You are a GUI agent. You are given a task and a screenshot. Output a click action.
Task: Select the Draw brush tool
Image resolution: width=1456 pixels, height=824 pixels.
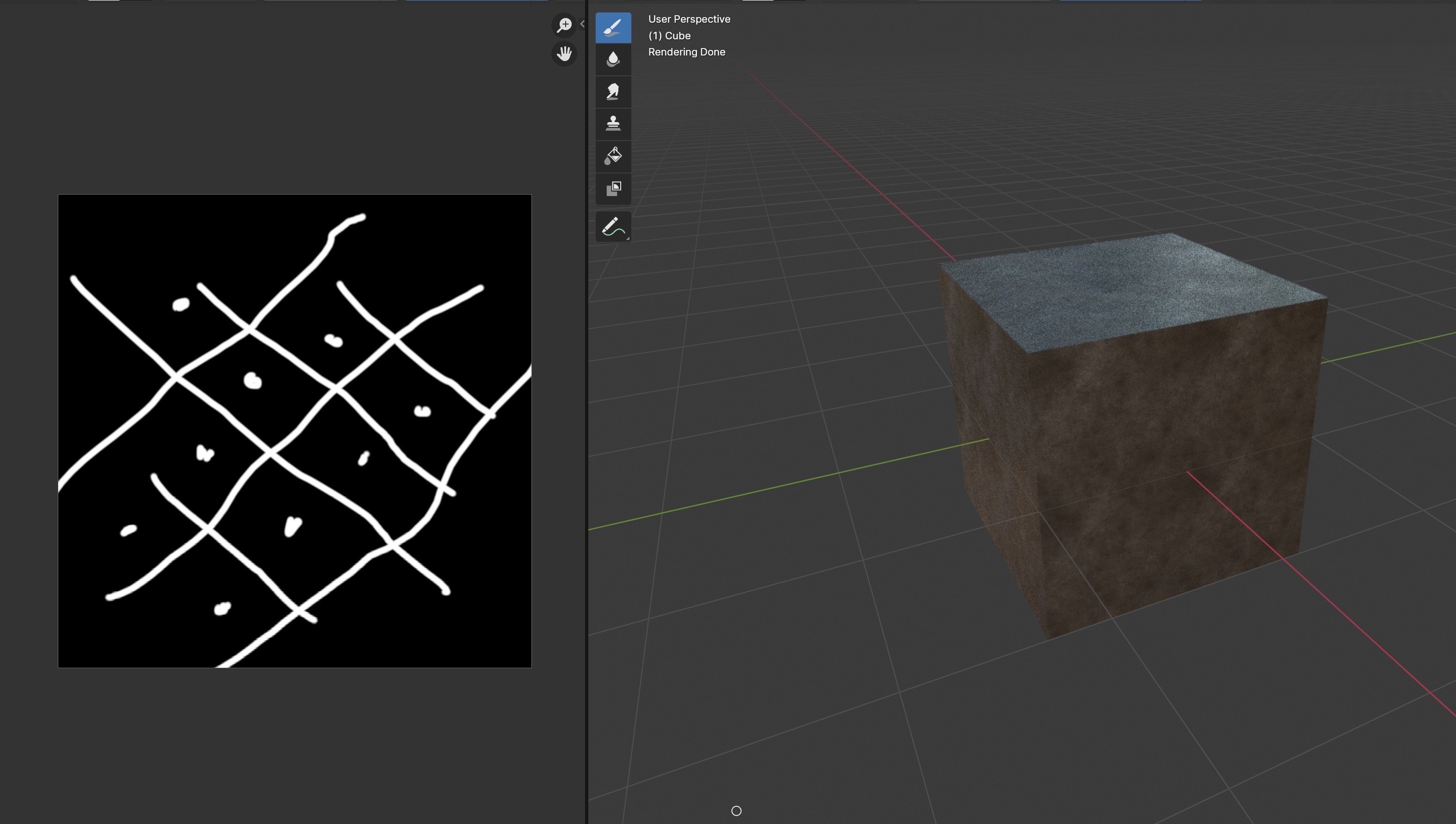(613, 27)
